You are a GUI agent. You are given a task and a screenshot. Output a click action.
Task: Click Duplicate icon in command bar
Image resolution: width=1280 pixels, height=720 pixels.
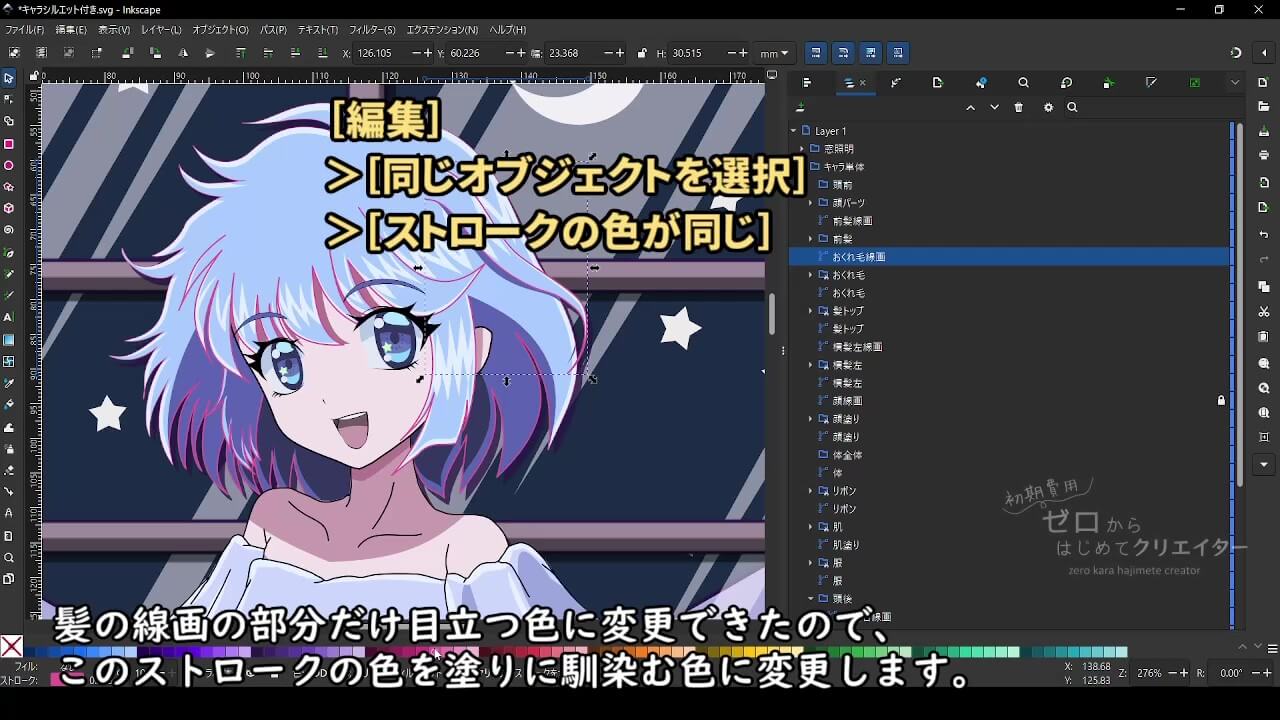1264,287
